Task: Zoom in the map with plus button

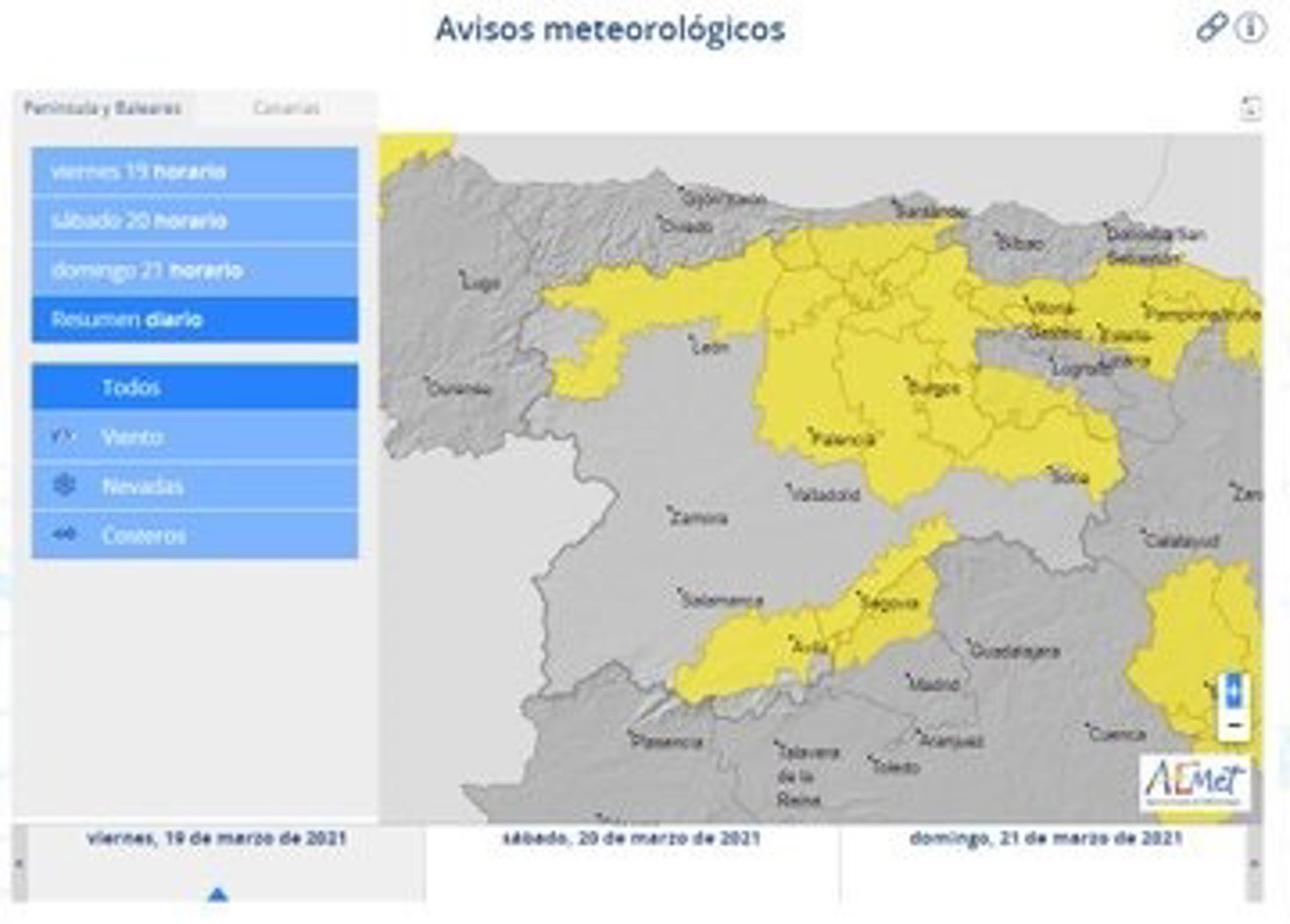Action: click(x=1234, y=692)
